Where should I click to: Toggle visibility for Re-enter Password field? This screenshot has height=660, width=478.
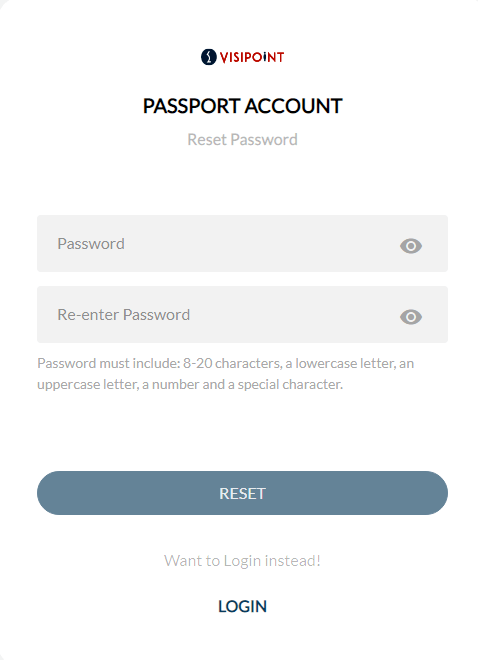tap(411, 317)
